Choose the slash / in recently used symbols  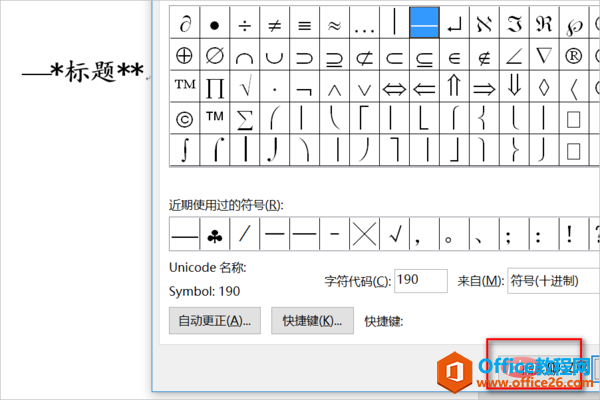(x=245, y=234)
